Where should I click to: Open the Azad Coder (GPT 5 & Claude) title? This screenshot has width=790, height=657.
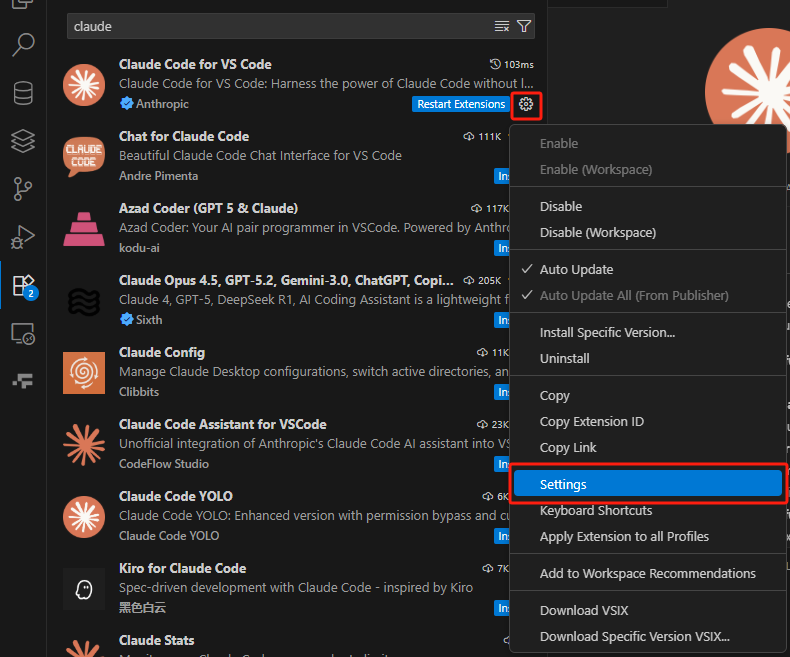pos(208,208)
